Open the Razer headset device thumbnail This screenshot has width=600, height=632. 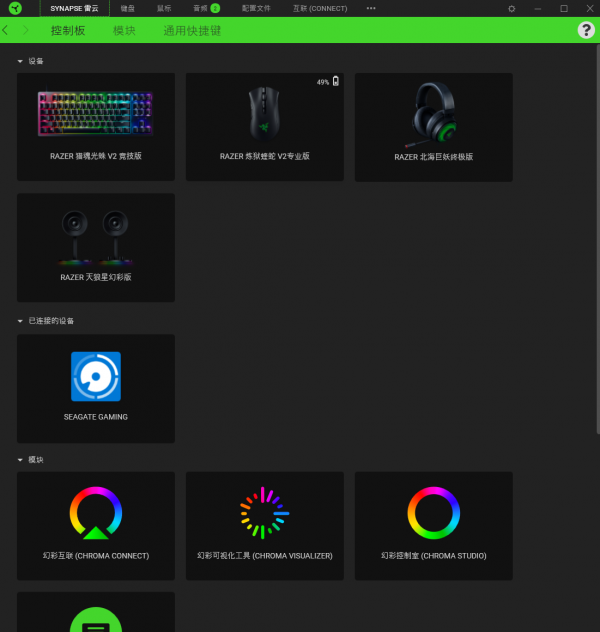[x=433, y=115]
